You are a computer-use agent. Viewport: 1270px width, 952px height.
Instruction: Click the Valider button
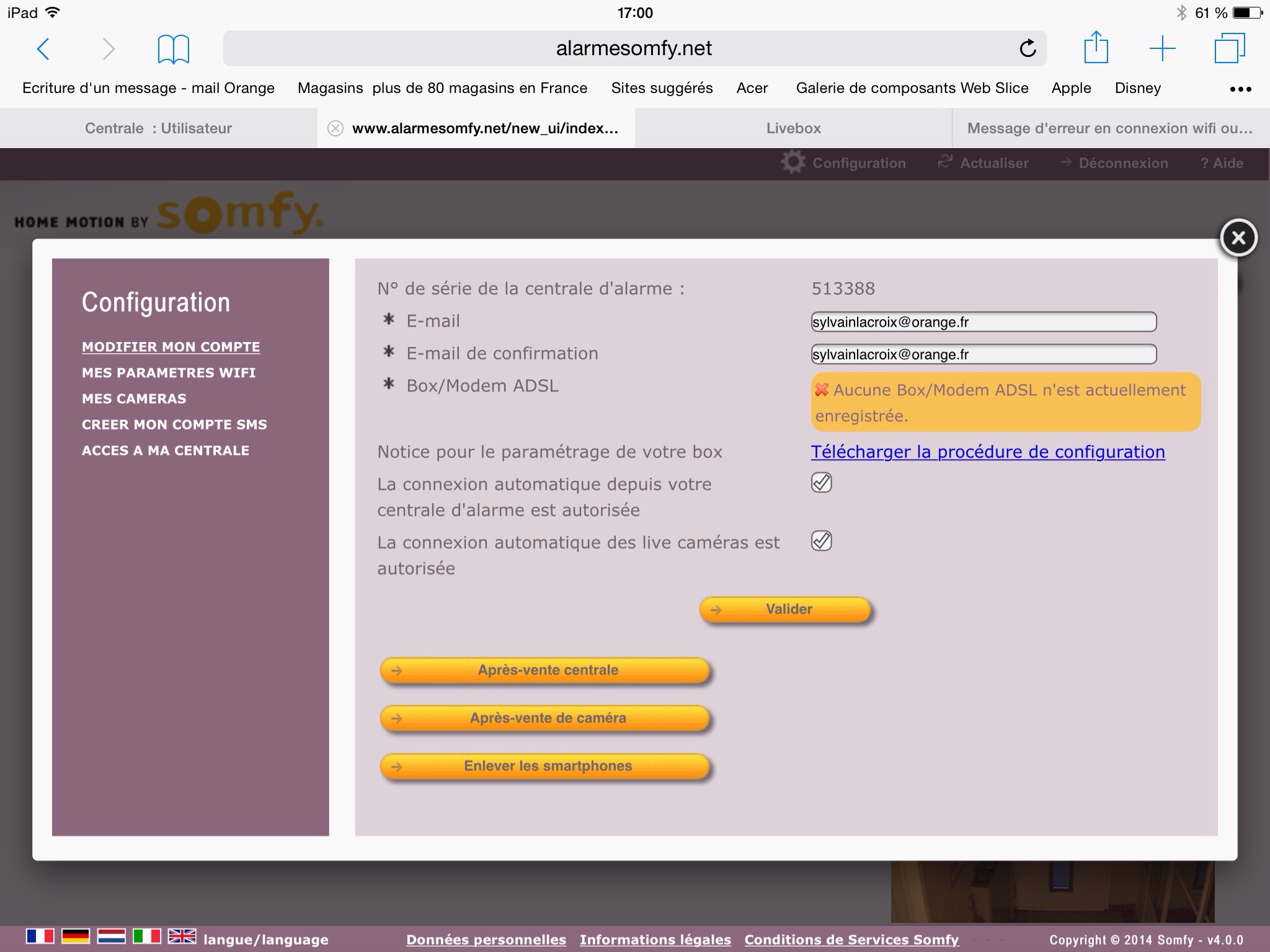point(786,609)
